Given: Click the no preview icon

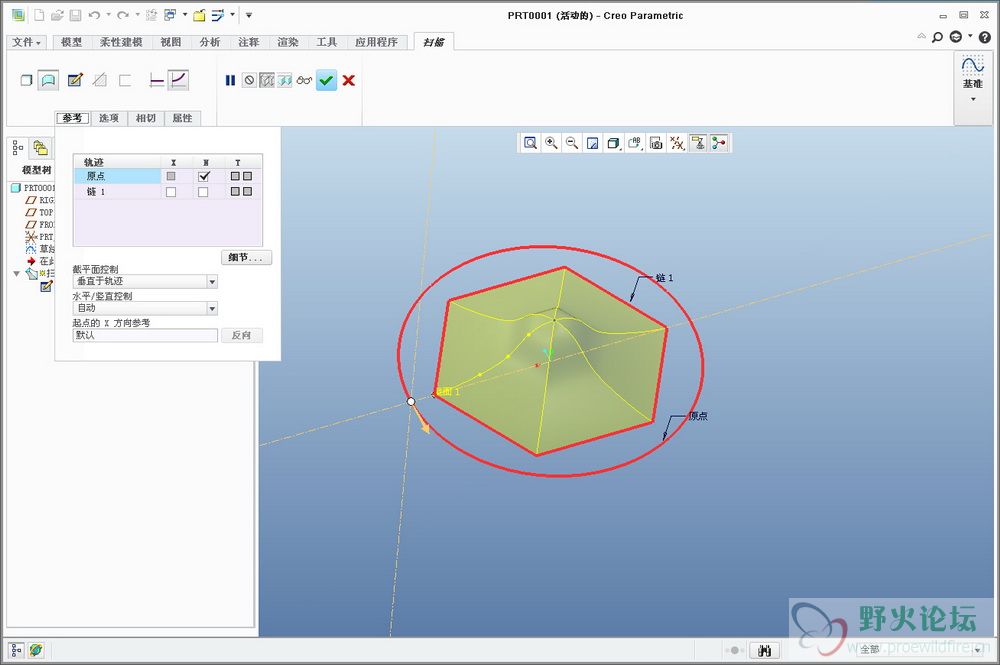Looking at the screenshot, I should click(249, 80).
